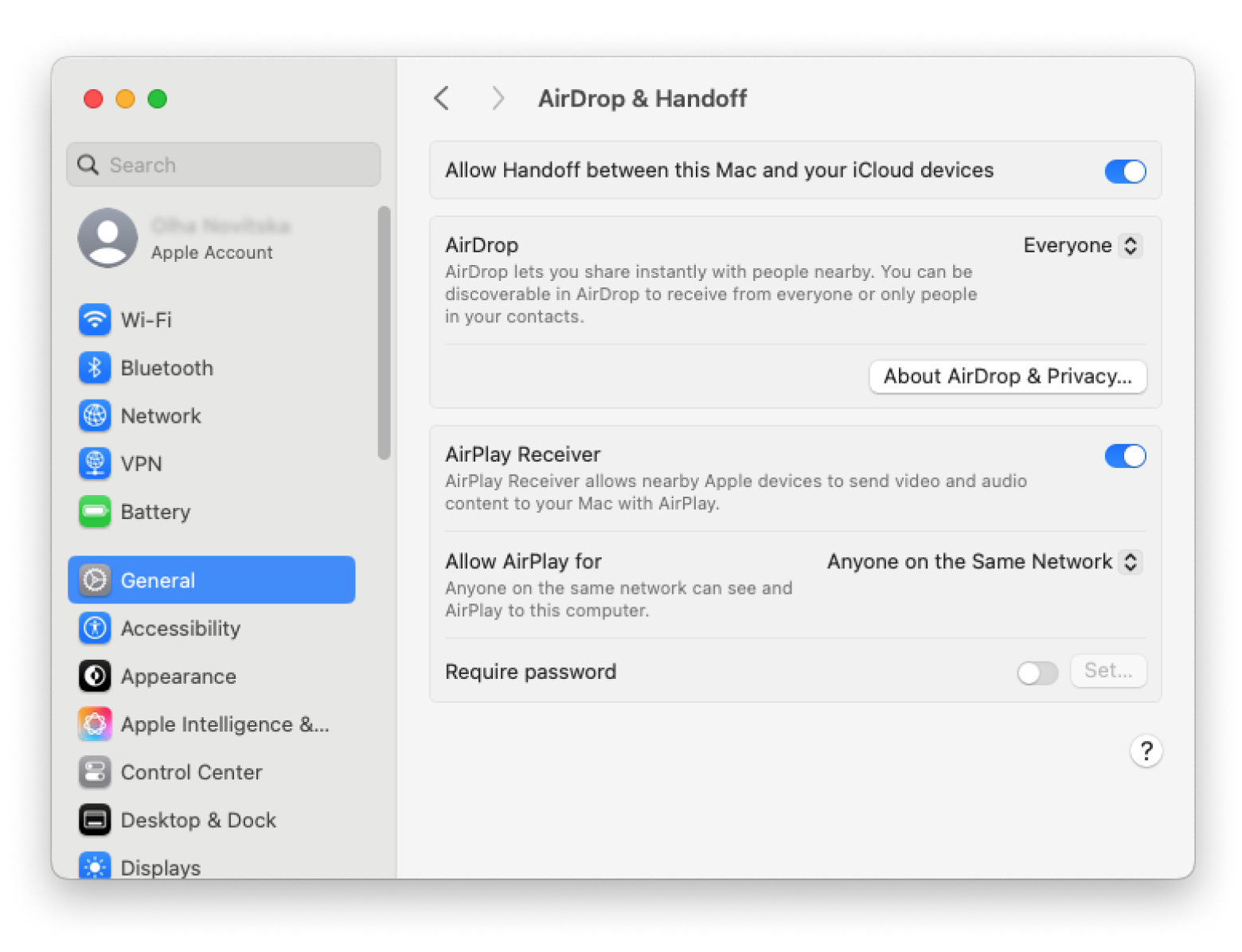1242x952 pixels.
Task: Open Appearance label in the sidebar
Action: coord(178,677)
